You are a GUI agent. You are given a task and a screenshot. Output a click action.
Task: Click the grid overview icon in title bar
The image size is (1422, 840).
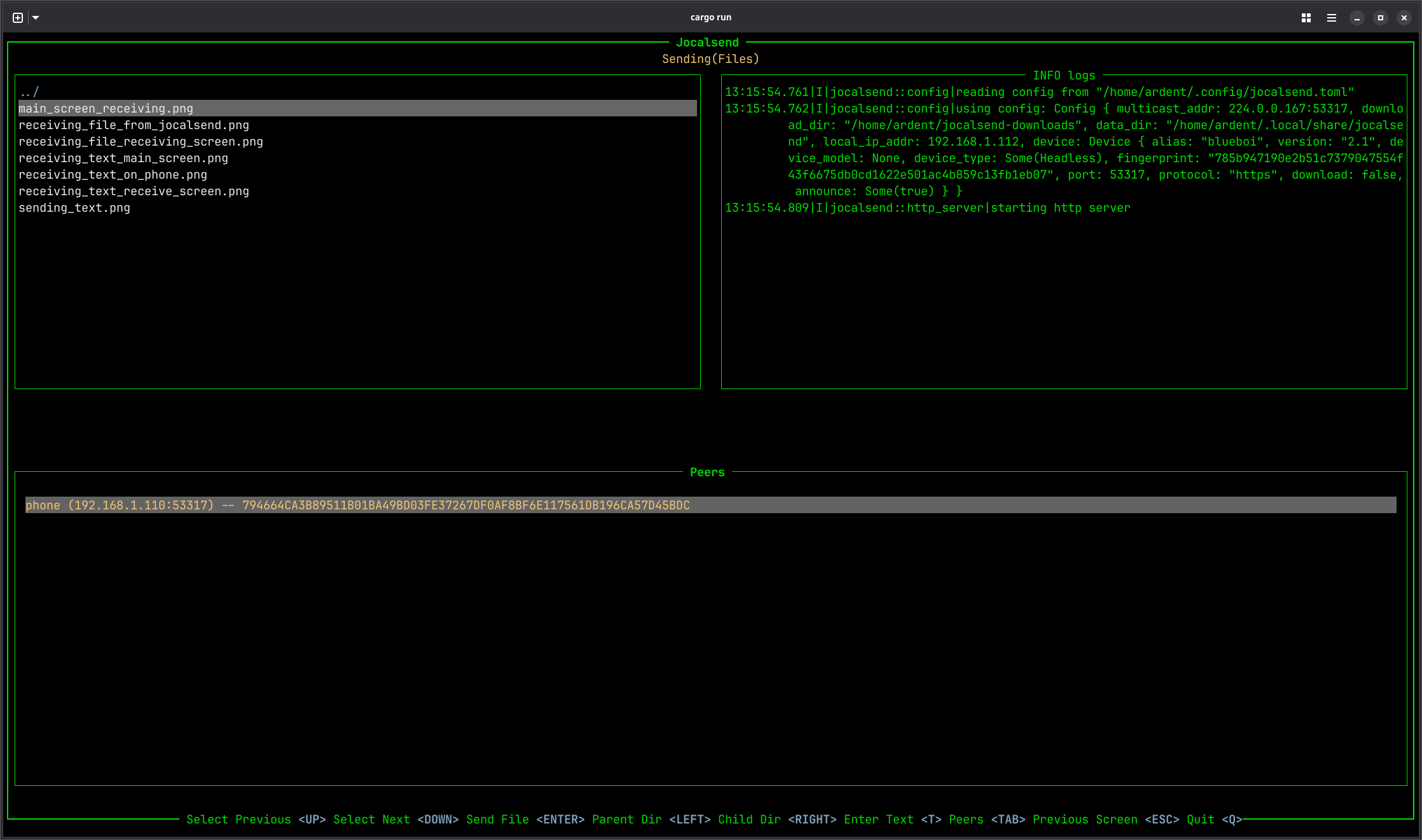pos(1306,18)
